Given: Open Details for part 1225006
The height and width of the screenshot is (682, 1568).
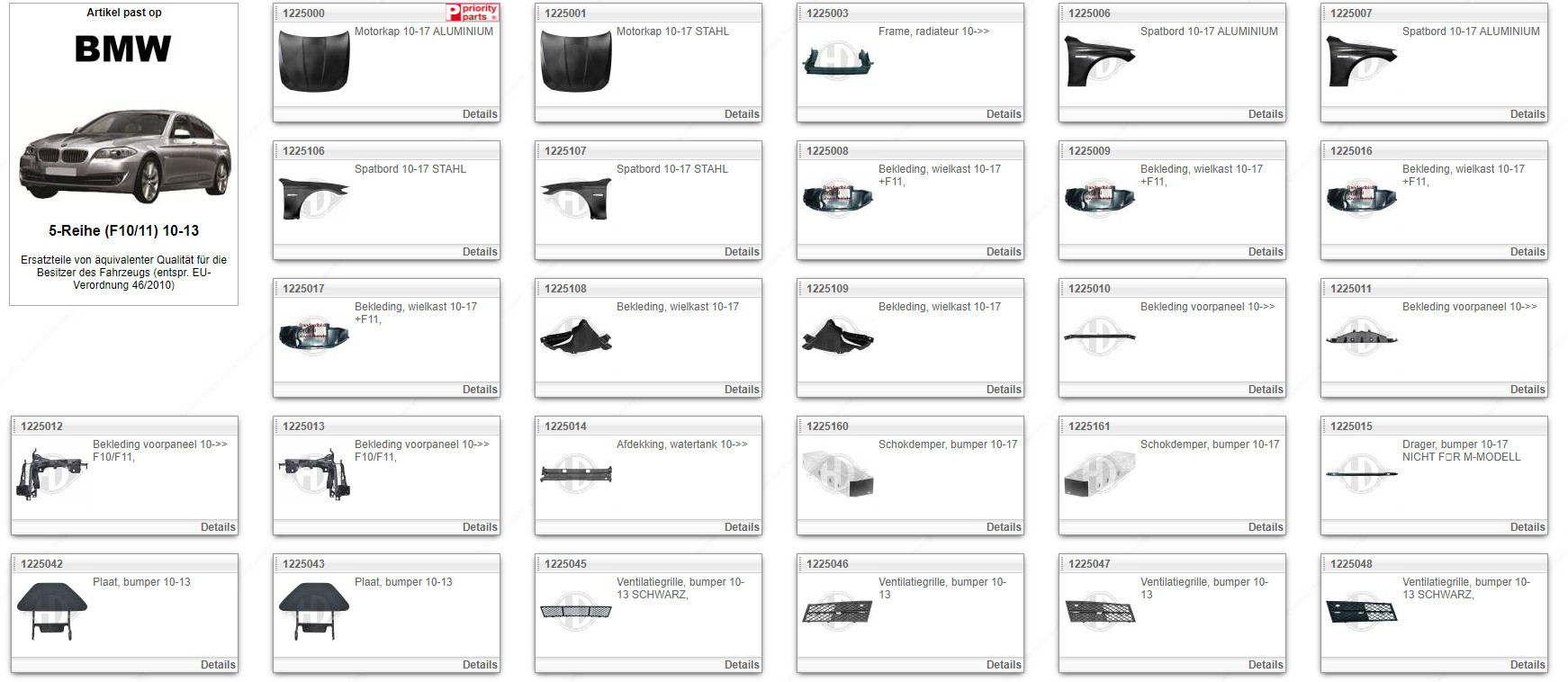Looking at the screenshot, I should [1266, 114].
